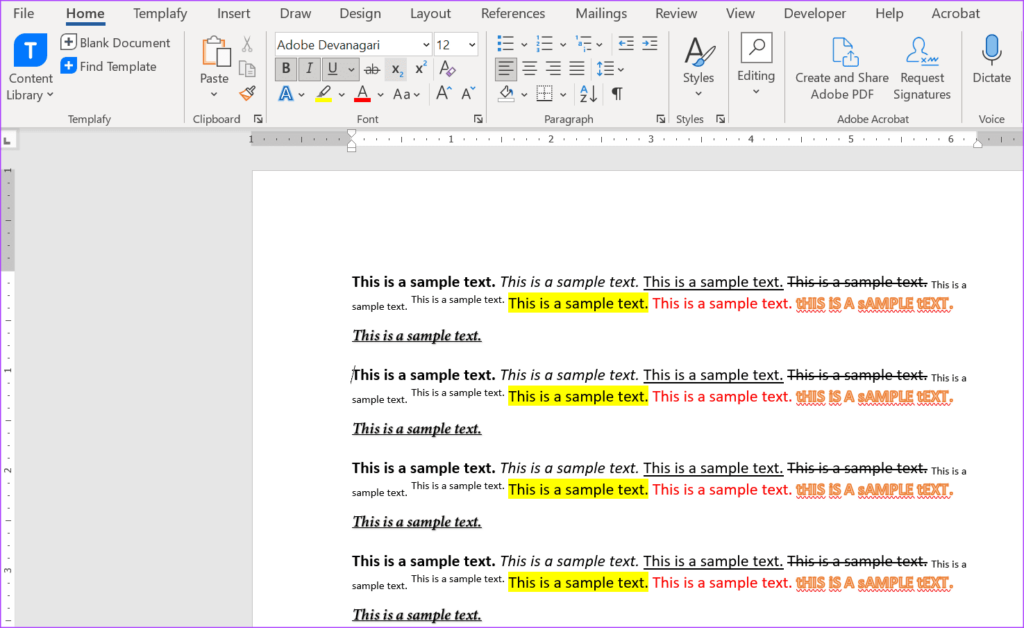This screenshot has width=1024, height=628.
Task: Open font color dropdown arrow
Action: click(x=380, y=95)
